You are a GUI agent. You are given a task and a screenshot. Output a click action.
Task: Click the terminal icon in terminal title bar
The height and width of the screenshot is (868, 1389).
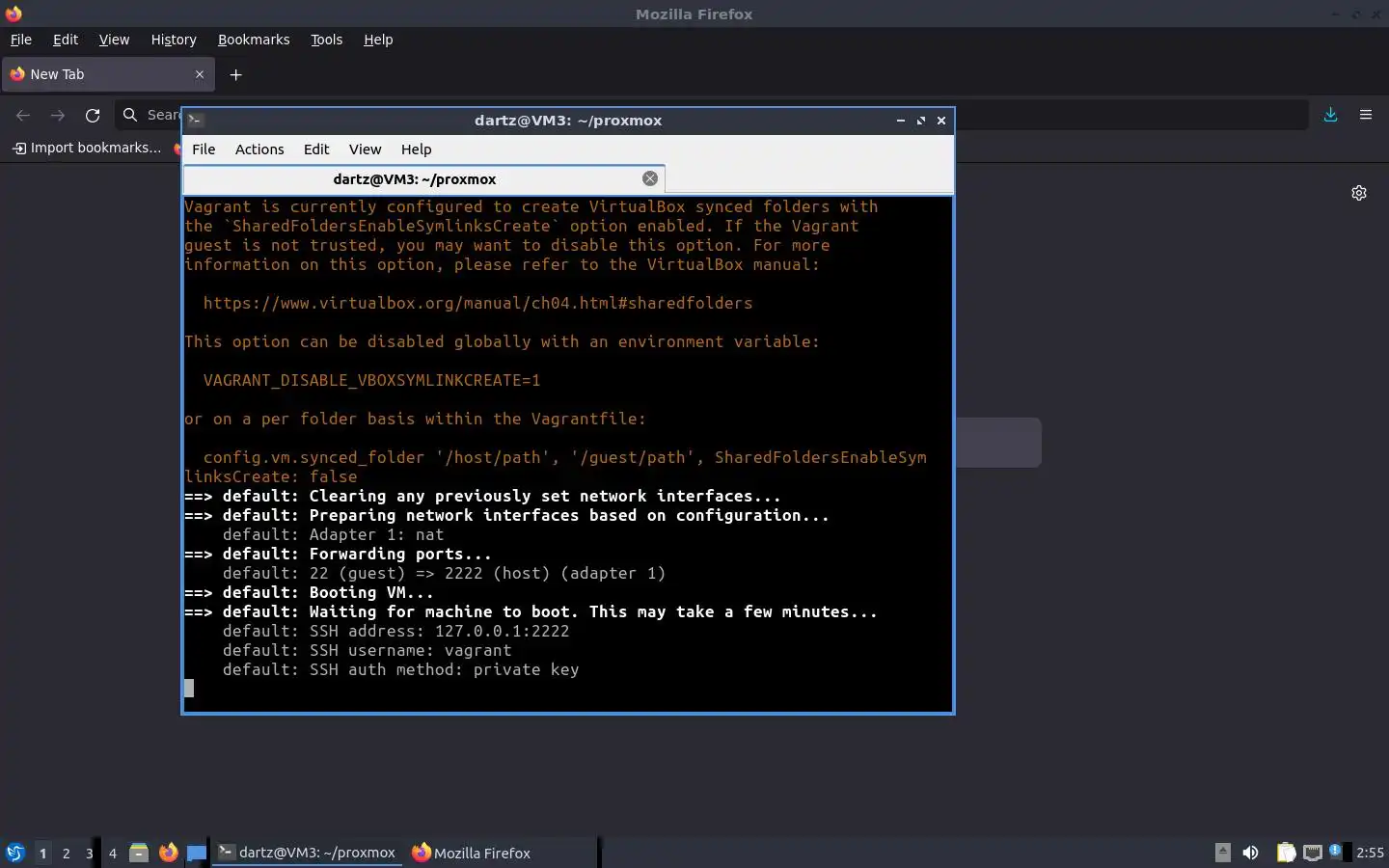196,121
